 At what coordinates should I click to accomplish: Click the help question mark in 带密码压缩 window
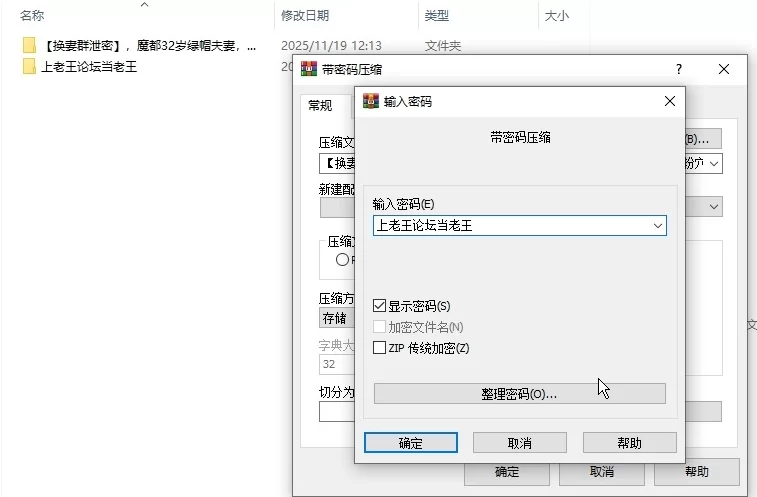tap(679, 69)
